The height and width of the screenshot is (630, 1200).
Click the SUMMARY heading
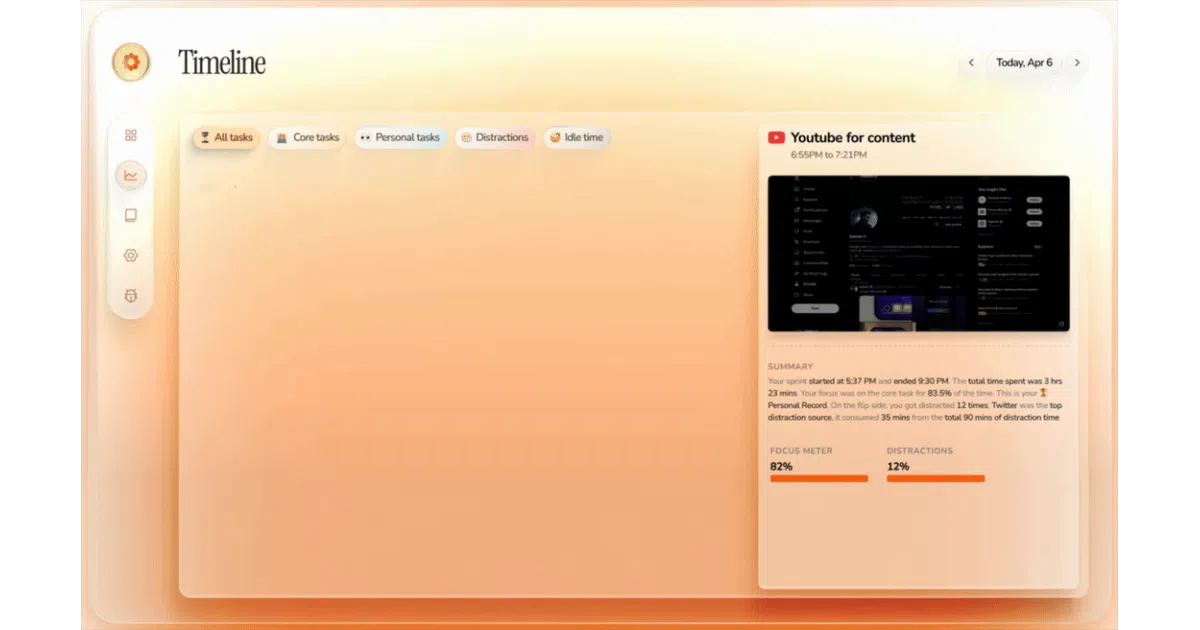(790, 367)
